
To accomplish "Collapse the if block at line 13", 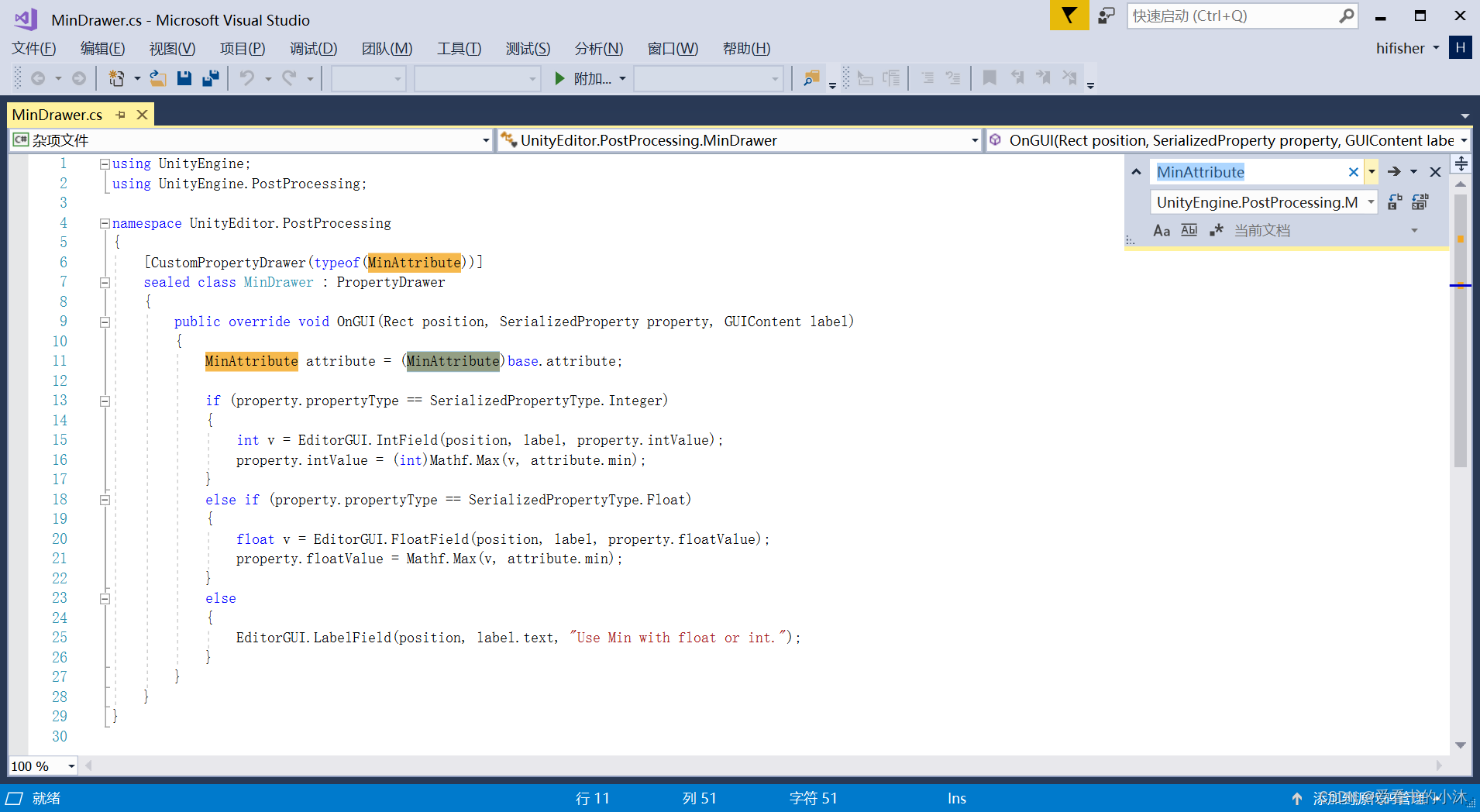I will tap(105, 401).
